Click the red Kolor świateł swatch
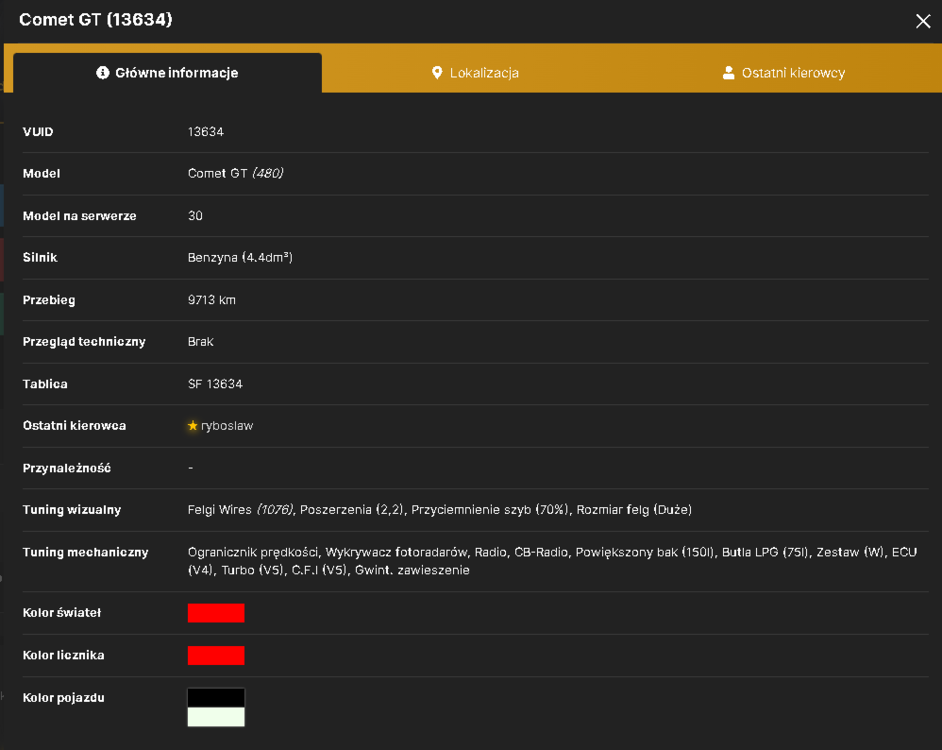The height and width of the screenshot is (750, 942). (216, 613)
